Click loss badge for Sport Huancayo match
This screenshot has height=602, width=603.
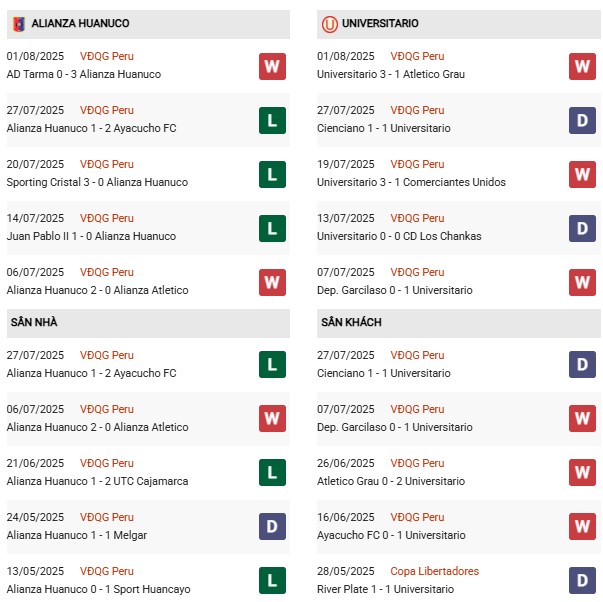[x=272, y=579]
